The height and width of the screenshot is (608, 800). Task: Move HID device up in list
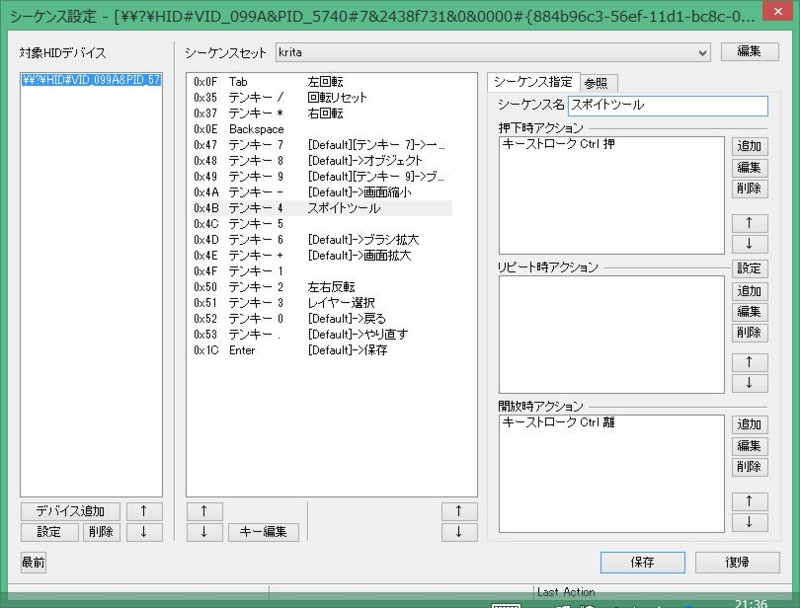(144, 511)
